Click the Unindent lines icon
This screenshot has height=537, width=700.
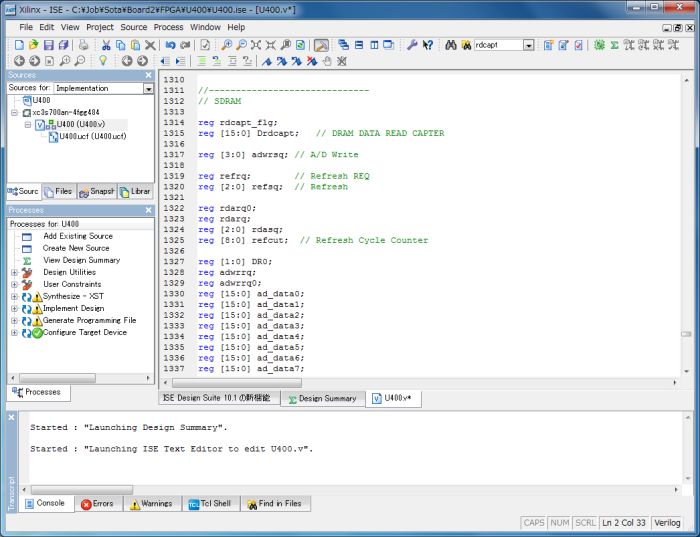tap(165, 61)
